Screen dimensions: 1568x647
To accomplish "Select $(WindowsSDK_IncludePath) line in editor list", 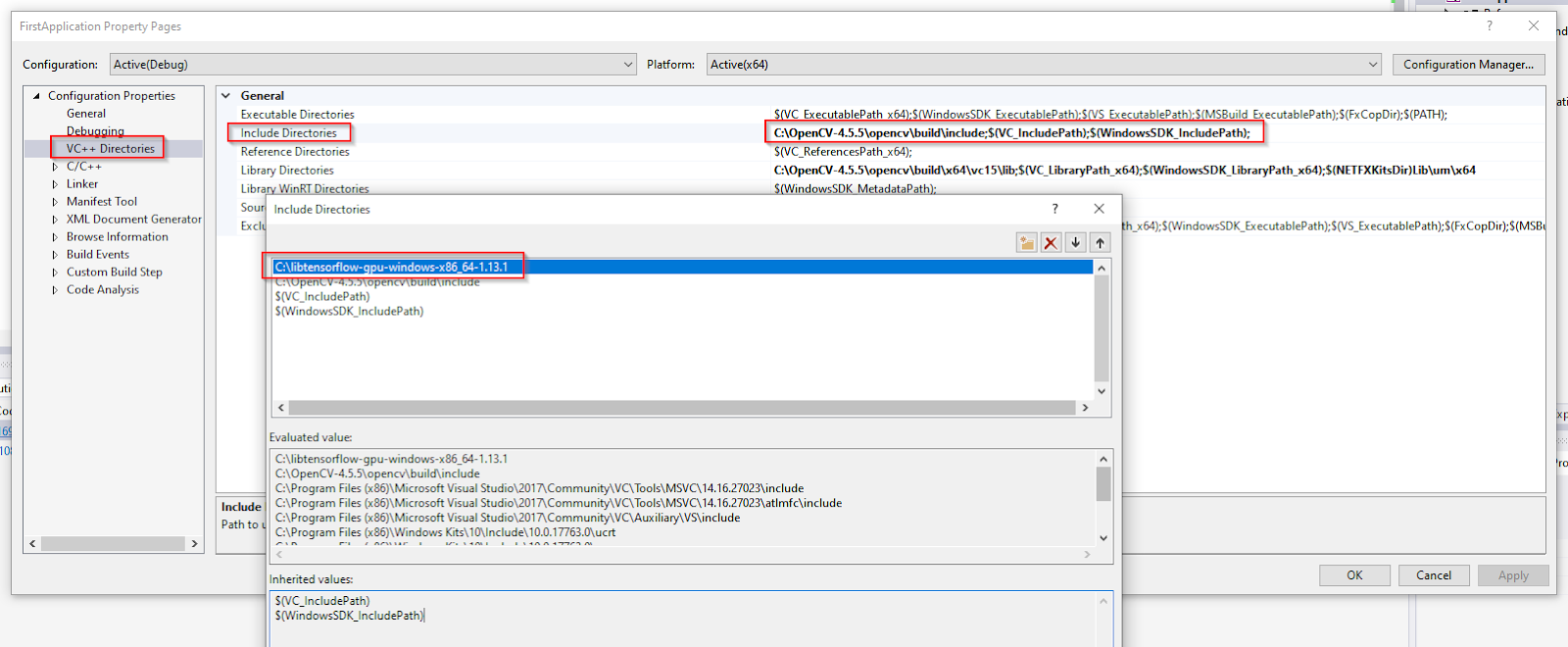I will point(349,311).
